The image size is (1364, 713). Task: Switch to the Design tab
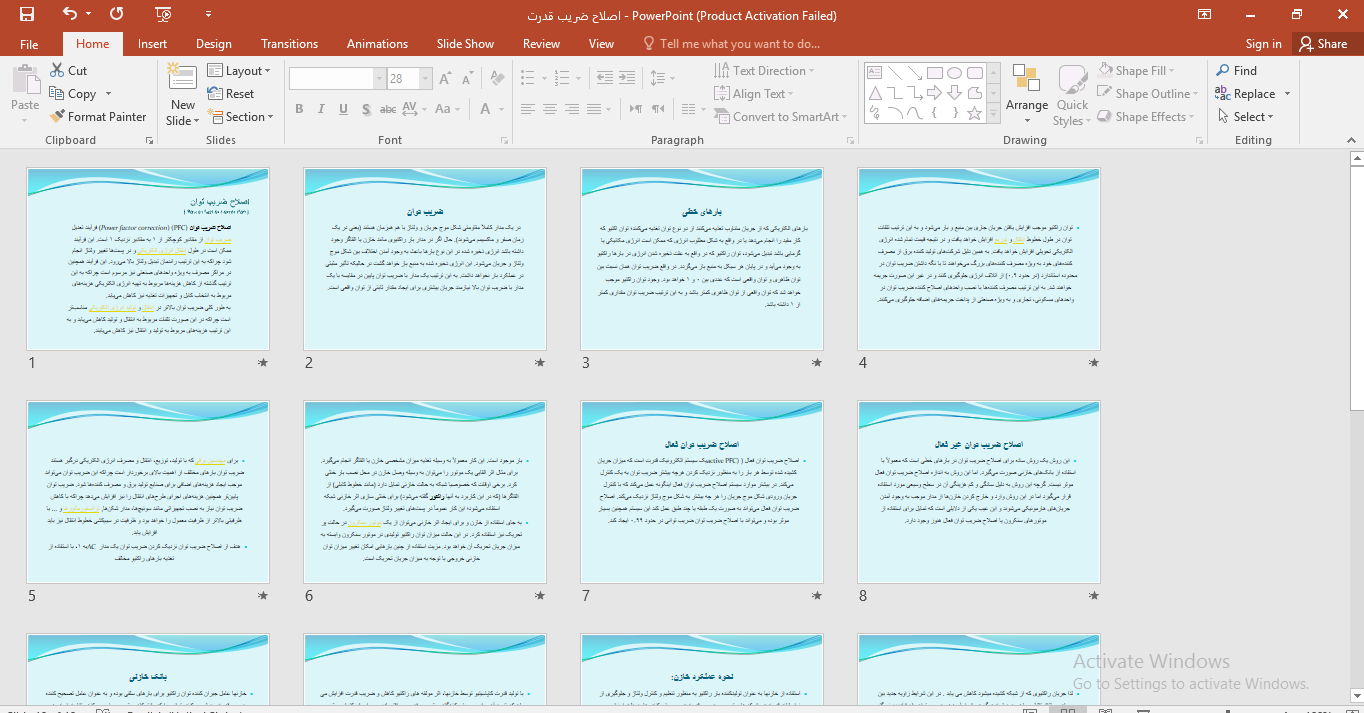pyautogui.click(x=213, y=44)
